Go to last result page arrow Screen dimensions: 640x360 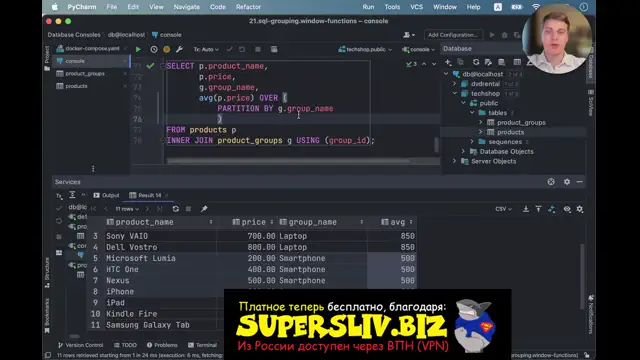click(x=159, y=209)
